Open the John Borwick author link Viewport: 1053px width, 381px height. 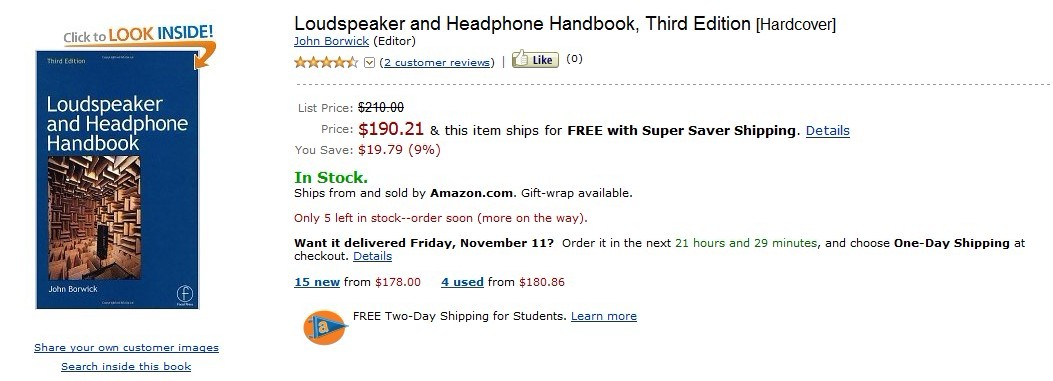click(x=332, y=41)
